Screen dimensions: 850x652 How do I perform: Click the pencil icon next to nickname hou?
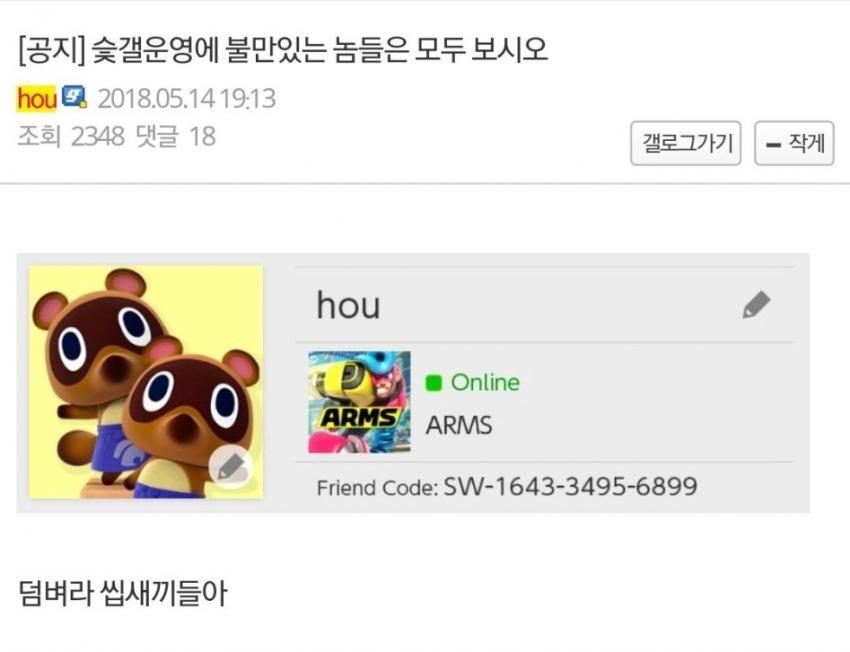click(x=756, y=305)
